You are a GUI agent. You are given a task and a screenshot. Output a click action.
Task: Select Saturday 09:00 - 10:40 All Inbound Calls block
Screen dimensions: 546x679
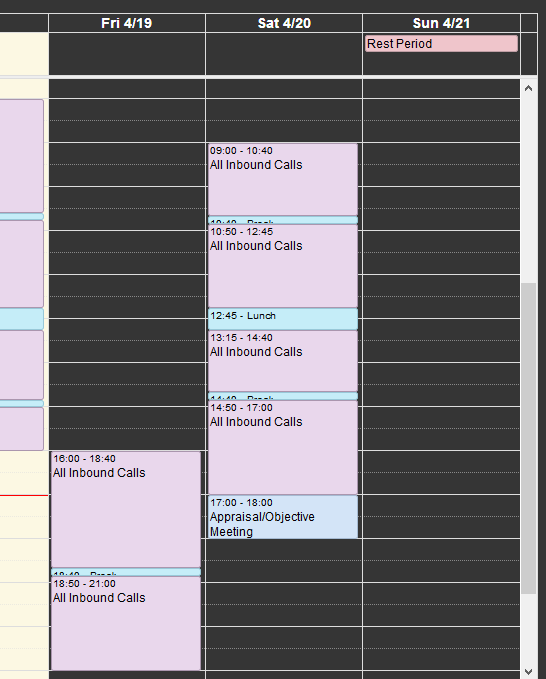click(x=283, y=180)
